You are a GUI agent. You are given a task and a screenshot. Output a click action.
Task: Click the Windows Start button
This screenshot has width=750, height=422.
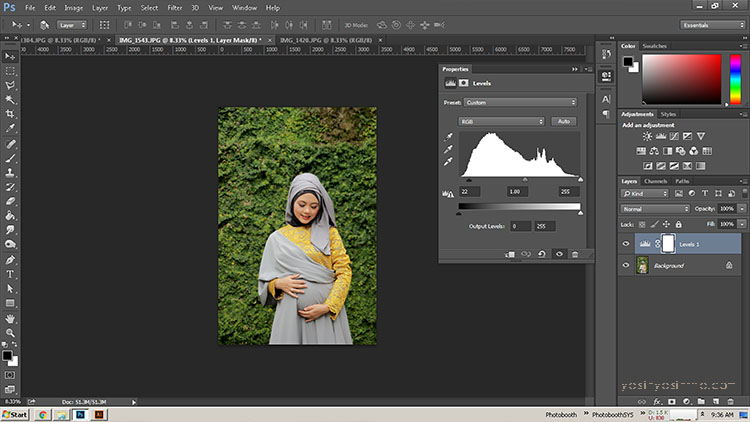15,413
